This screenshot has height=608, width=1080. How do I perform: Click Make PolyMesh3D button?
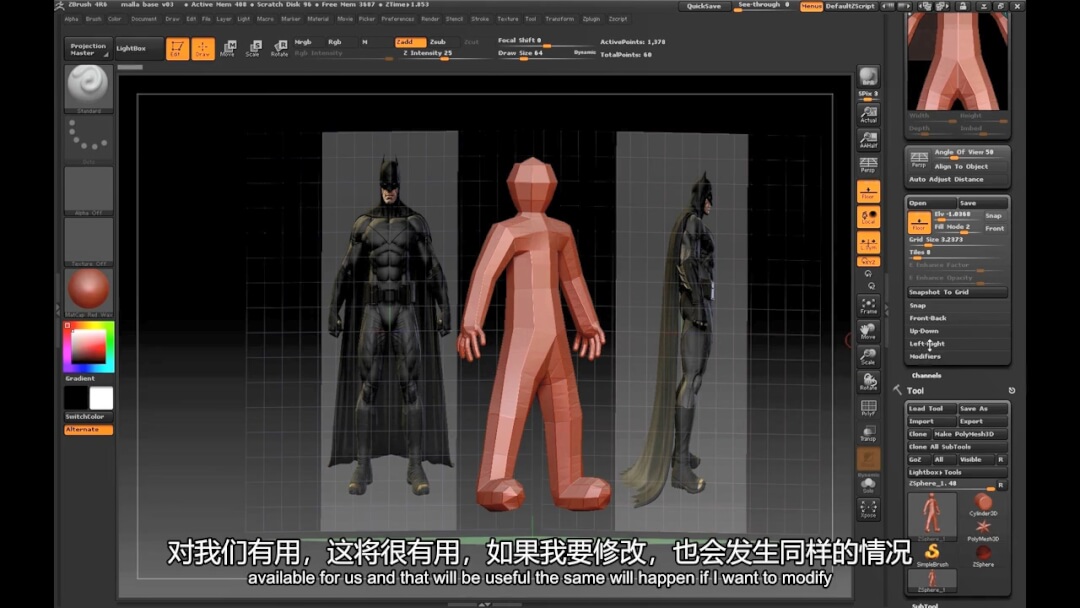970,434
